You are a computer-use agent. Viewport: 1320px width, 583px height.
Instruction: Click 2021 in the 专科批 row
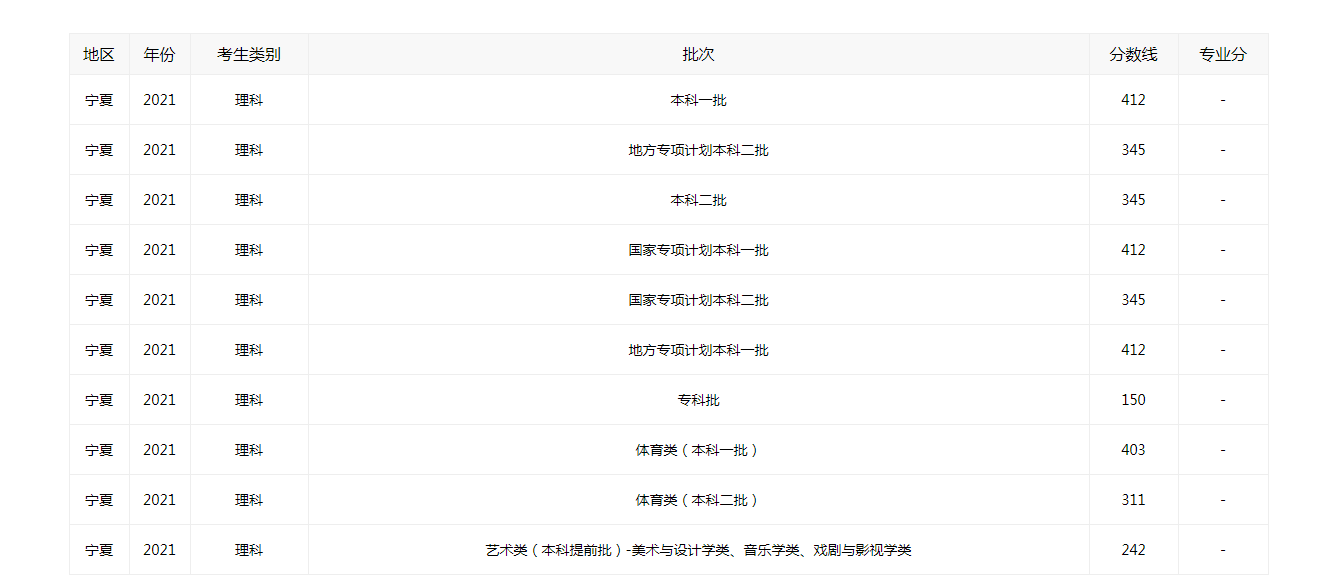tap(159, 400)
